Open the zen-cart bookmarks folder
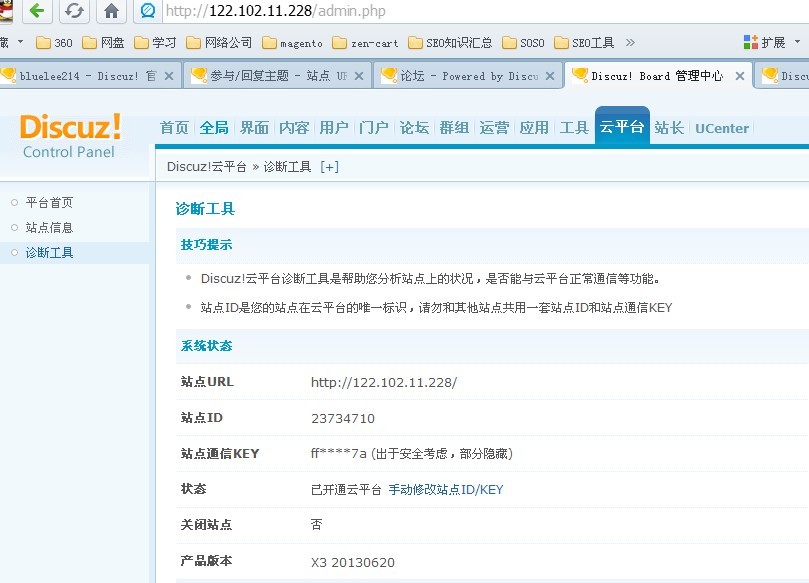The image size is (809, 583). pyautogui.click(x=365, y=43)
